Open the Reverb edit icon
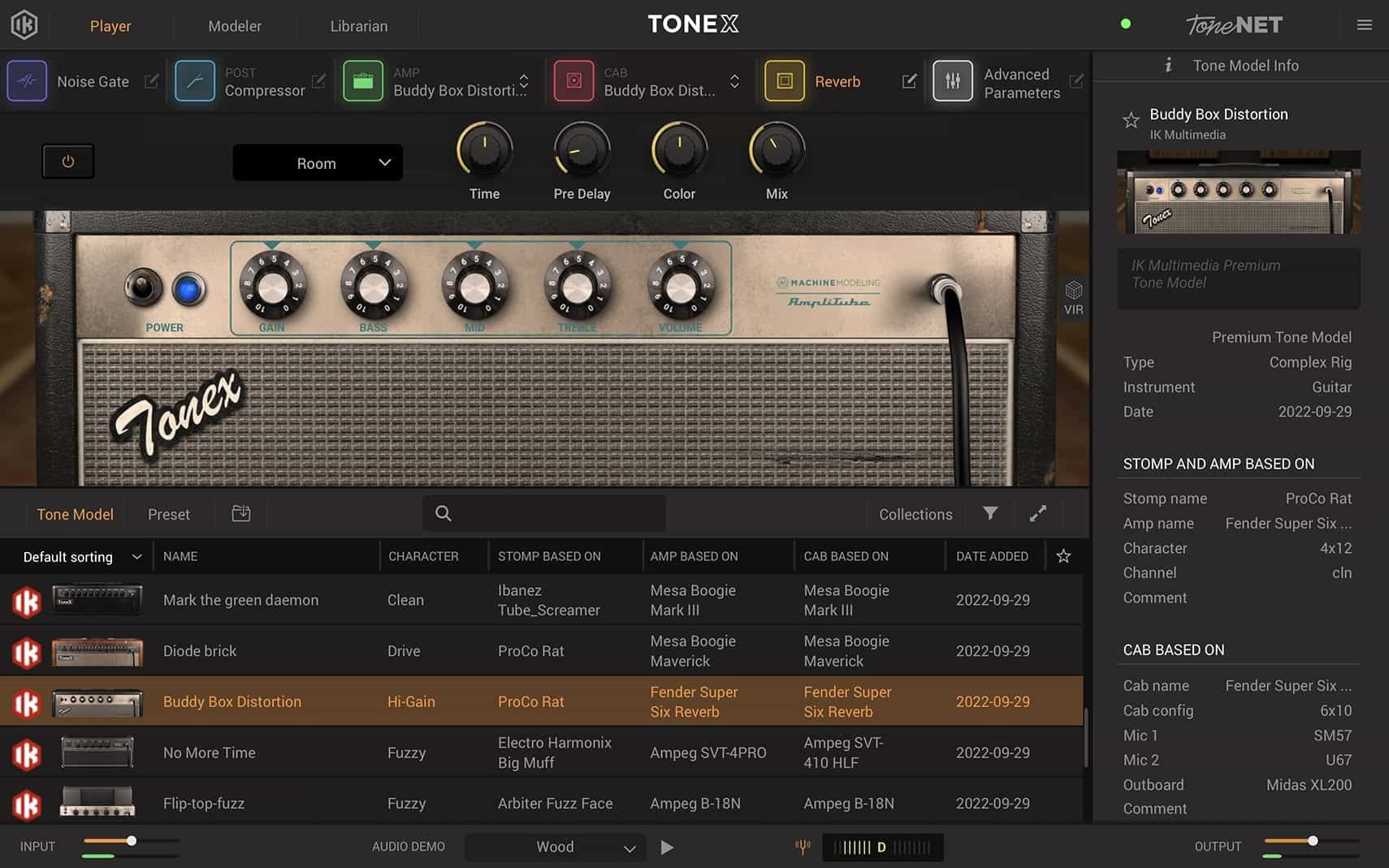 pyautogui.click(x=910, y=81)
